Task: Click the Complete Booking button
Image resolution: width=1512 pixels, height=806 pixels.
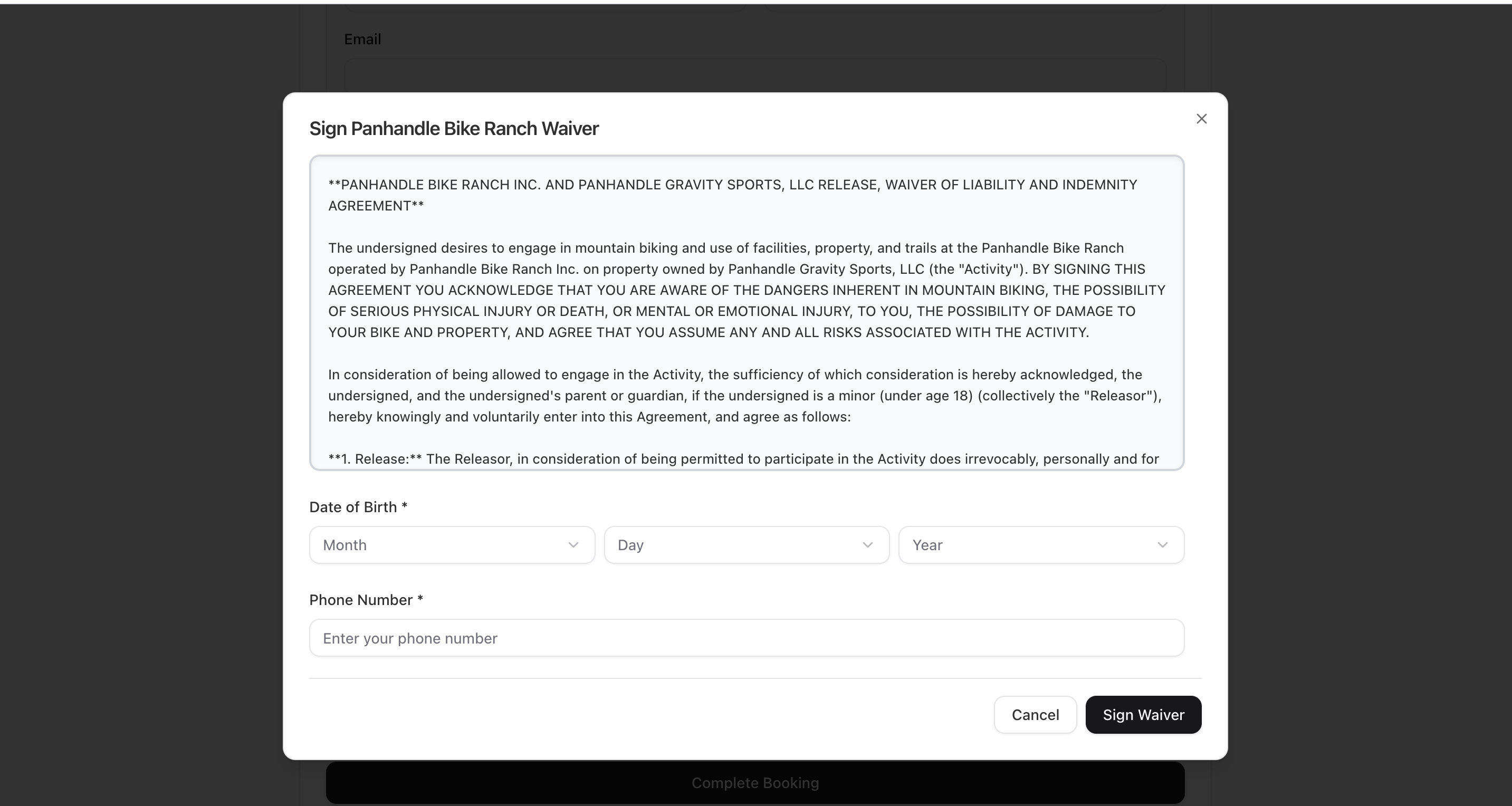Action: (755, 782)
